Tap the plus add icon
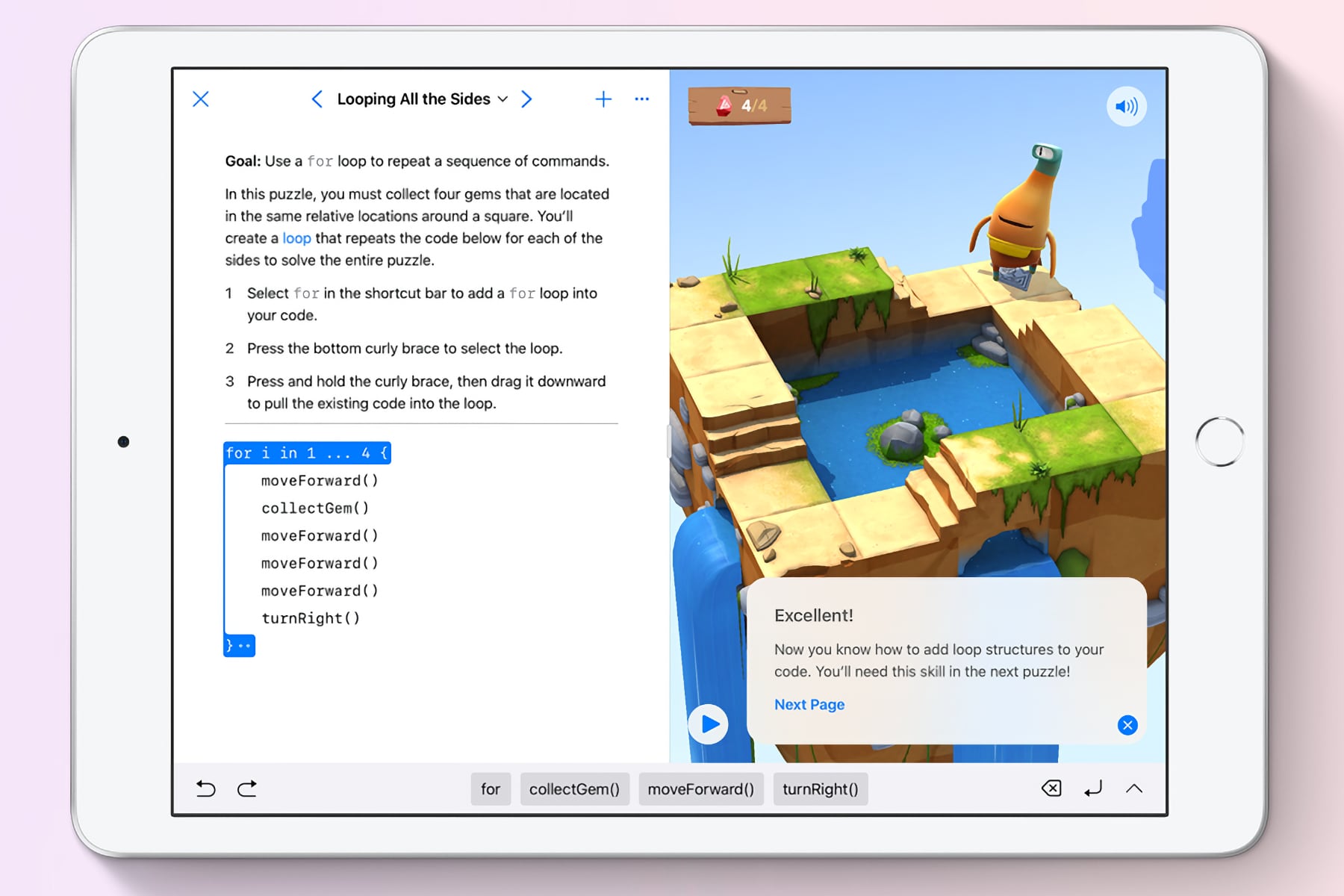 click(x=603, y=99)
